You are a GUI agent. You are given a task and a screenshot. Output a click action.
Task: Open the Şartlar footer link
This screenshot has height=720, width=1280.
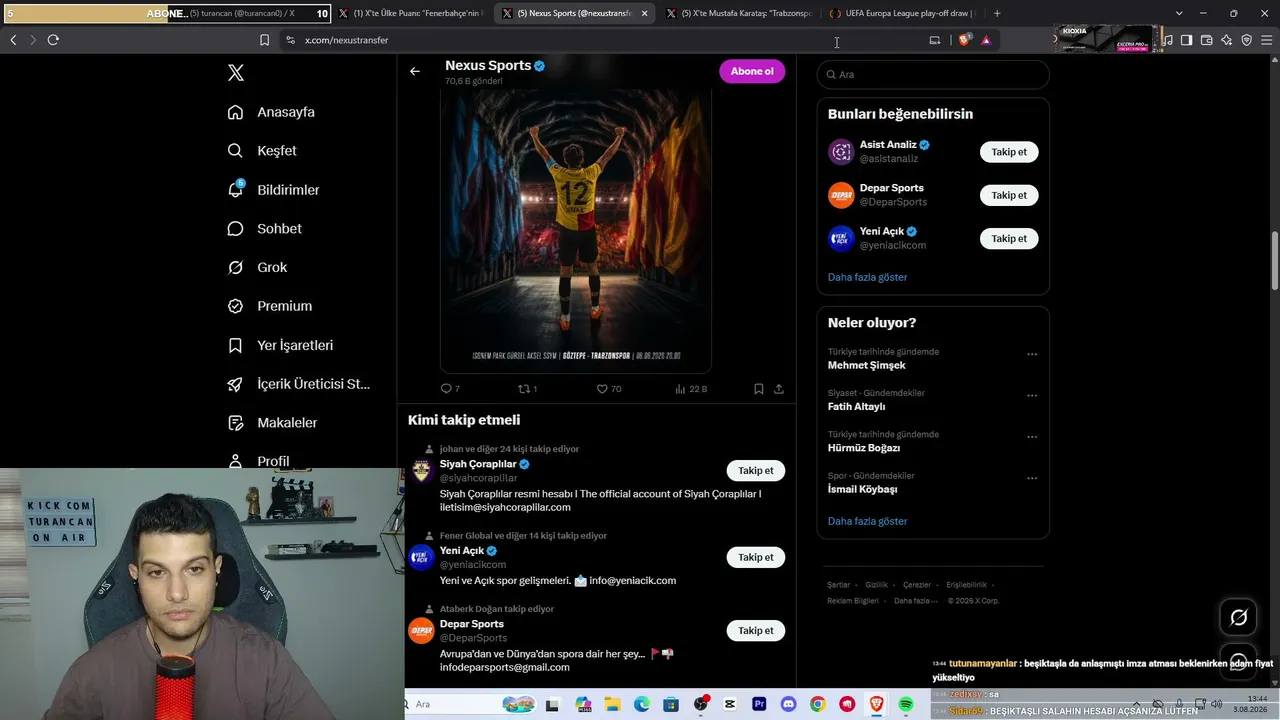pyautogui.click(x=838, y=585)
